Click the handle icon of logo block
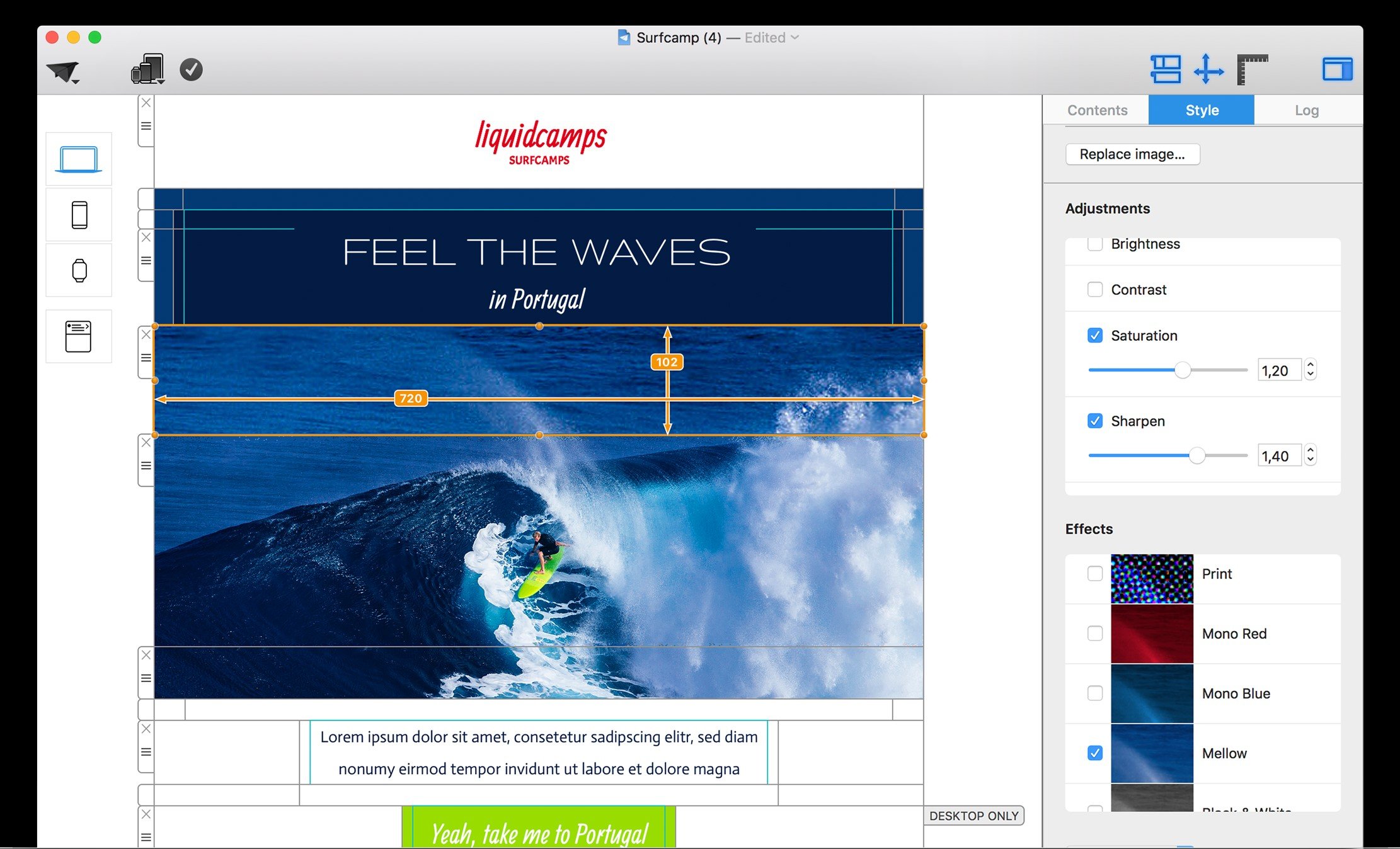 pyautogui.click(x=146, y=126)
